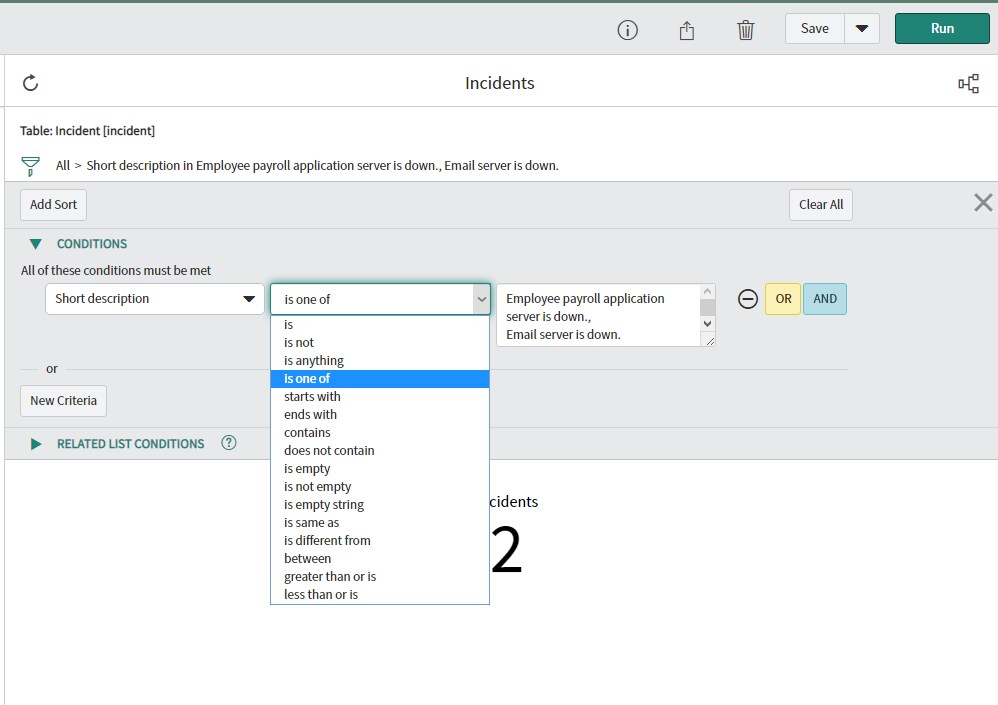
Task: Open the Short description field dropdown
Action: (155, 299)
